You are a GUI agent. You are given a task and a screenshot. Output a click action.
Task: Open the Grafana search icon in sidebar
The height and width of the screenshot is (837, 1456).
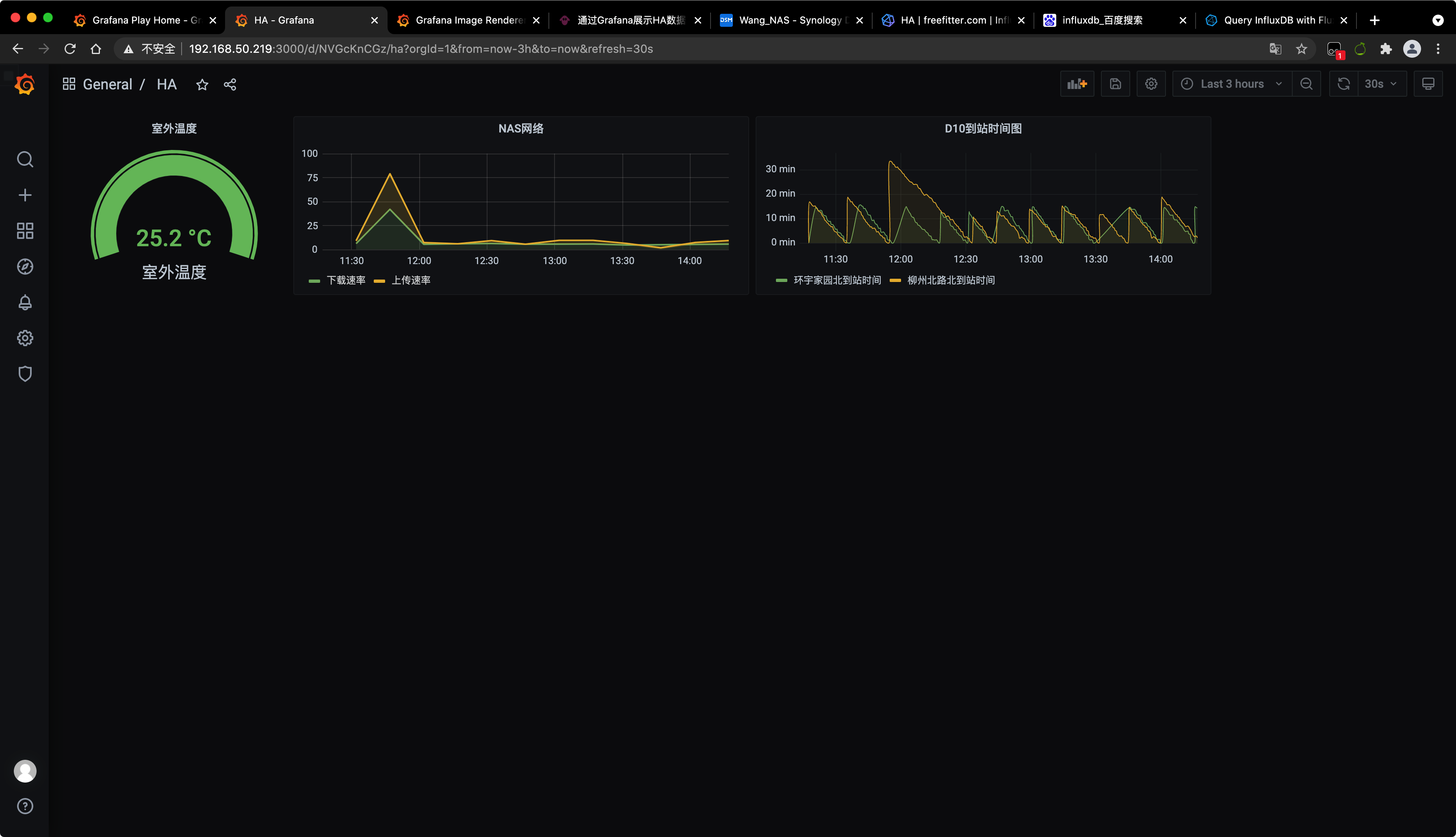point(25,159)
